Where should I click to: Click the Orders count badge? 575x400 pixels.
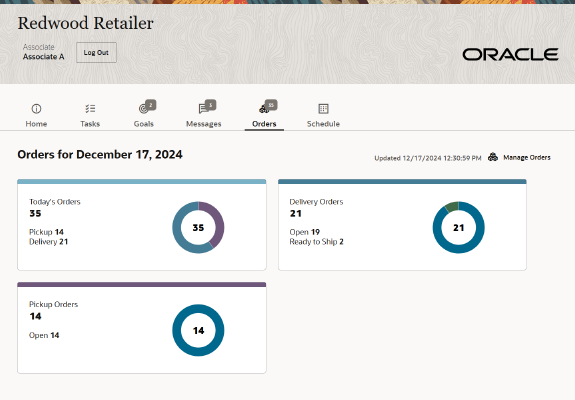pyautogui.click(x=271, y=105)
